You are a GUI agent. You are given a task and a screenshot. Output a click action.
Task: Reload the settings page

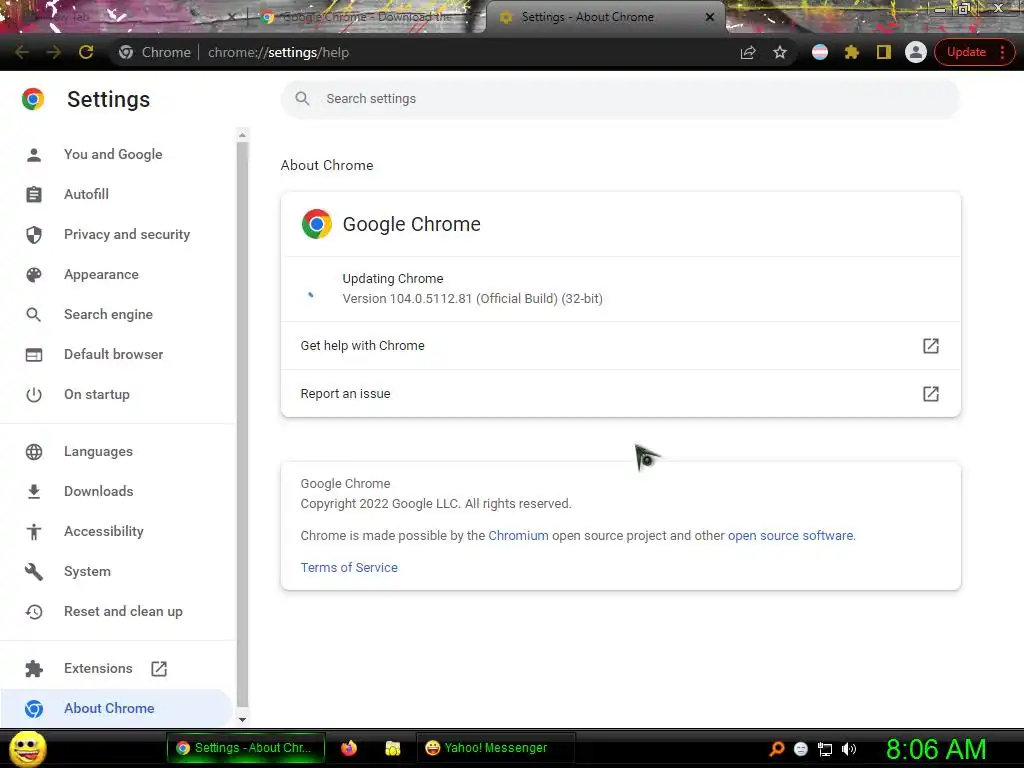pyautogui.click(x=86, y=52)
